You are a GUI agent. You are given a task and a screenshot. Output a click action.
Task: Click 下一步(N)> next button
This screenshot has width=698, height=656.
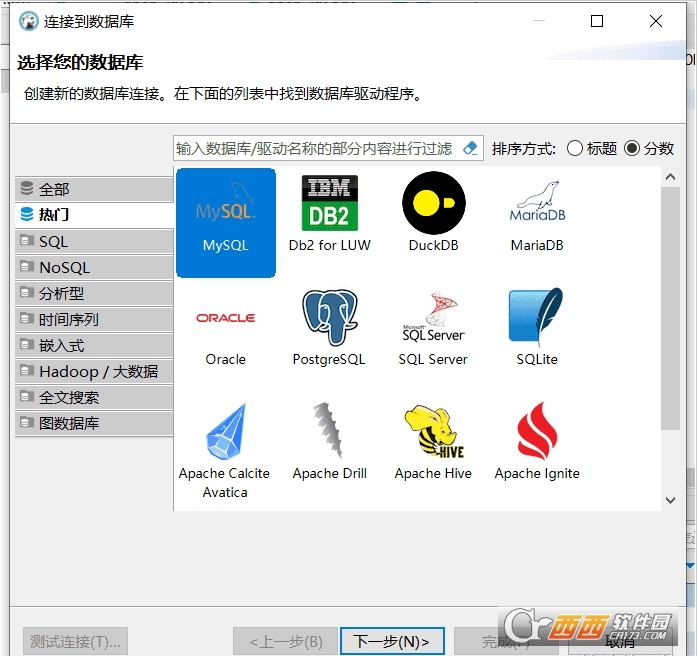click(392, 641)
